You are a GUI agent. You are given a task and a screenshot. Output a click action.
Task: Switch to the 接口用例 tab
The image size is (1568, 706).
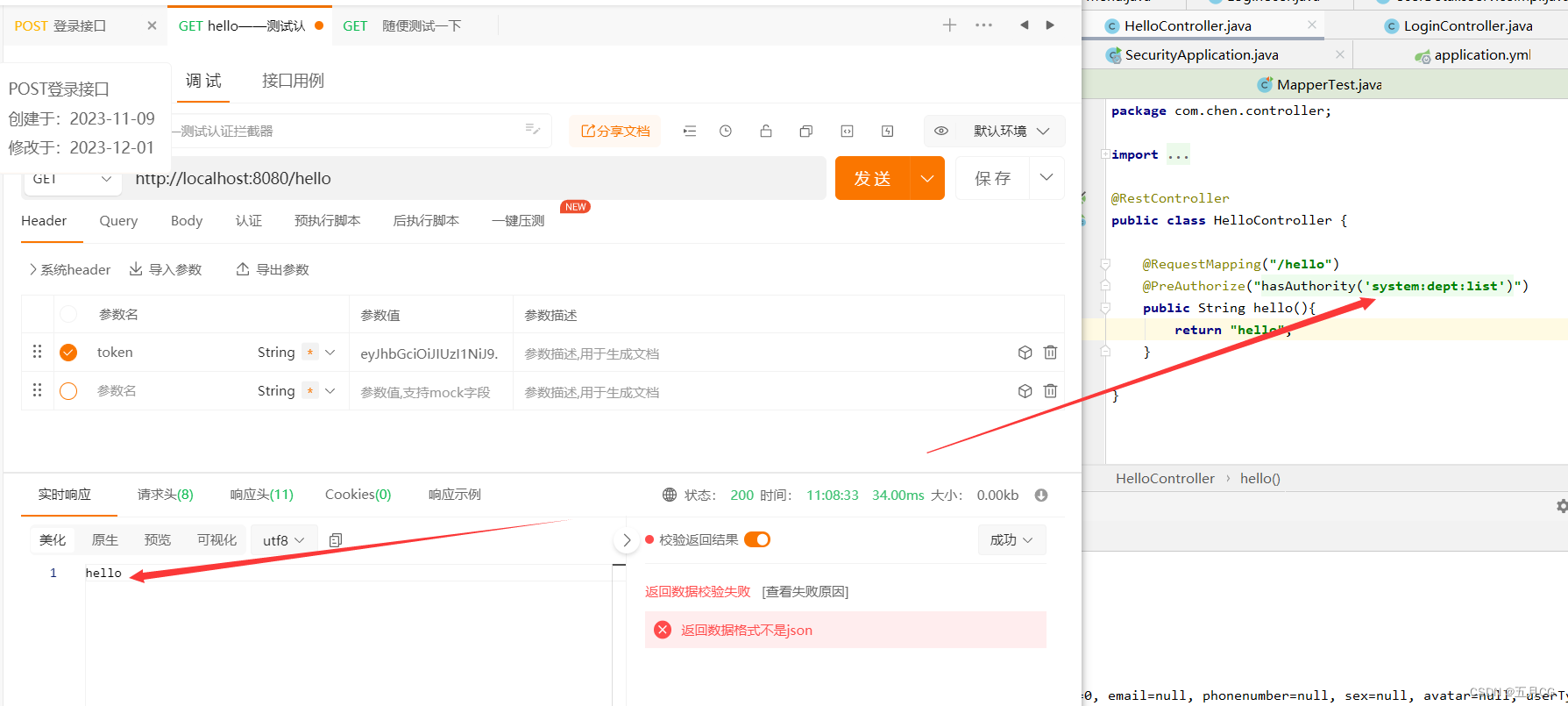pos(293,81)
